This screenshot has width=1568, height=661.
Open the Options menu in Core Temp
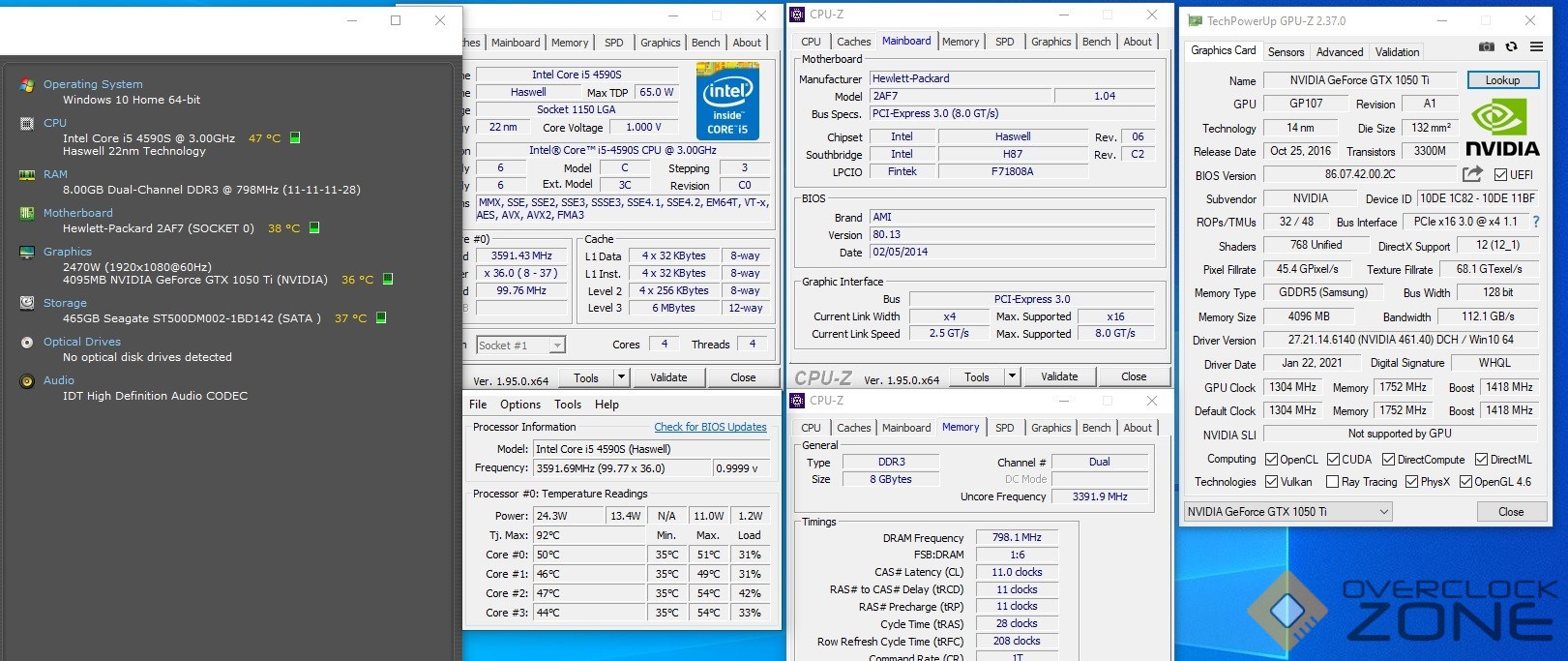coord(520,405)
